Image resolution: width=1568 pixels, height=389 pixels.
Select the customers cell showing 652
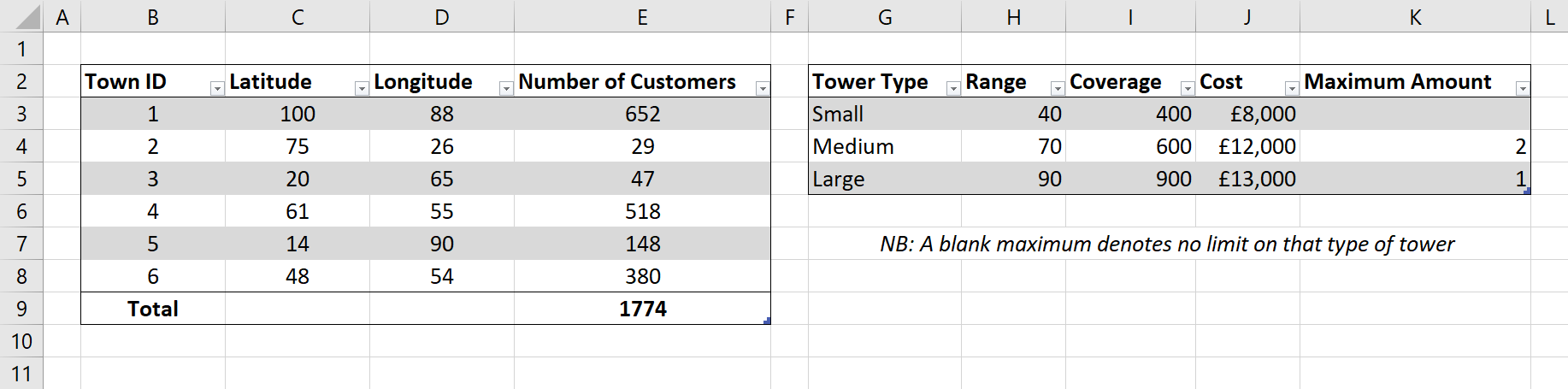[x=642, y=114]
